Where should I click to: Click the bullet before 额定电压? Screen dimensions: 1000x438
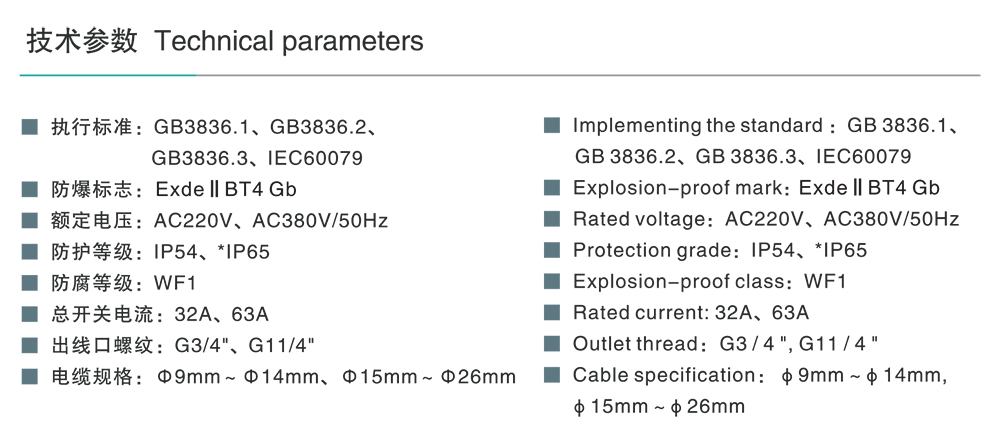[x=30, y=220]
